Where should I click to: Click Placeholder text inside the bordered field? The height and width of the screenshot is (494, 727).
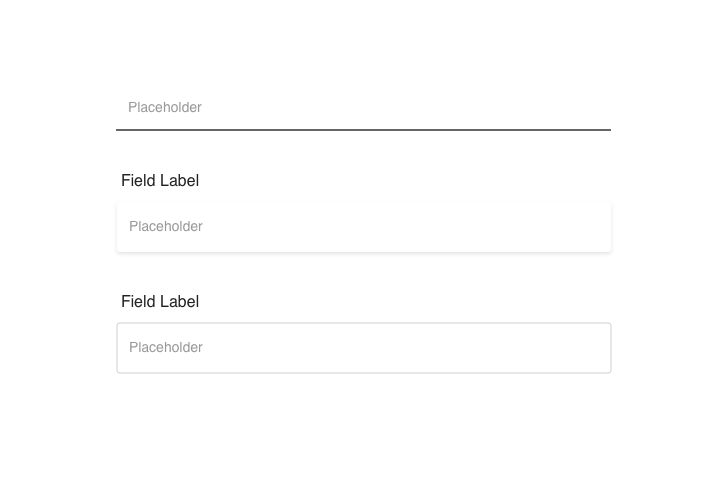166,348
